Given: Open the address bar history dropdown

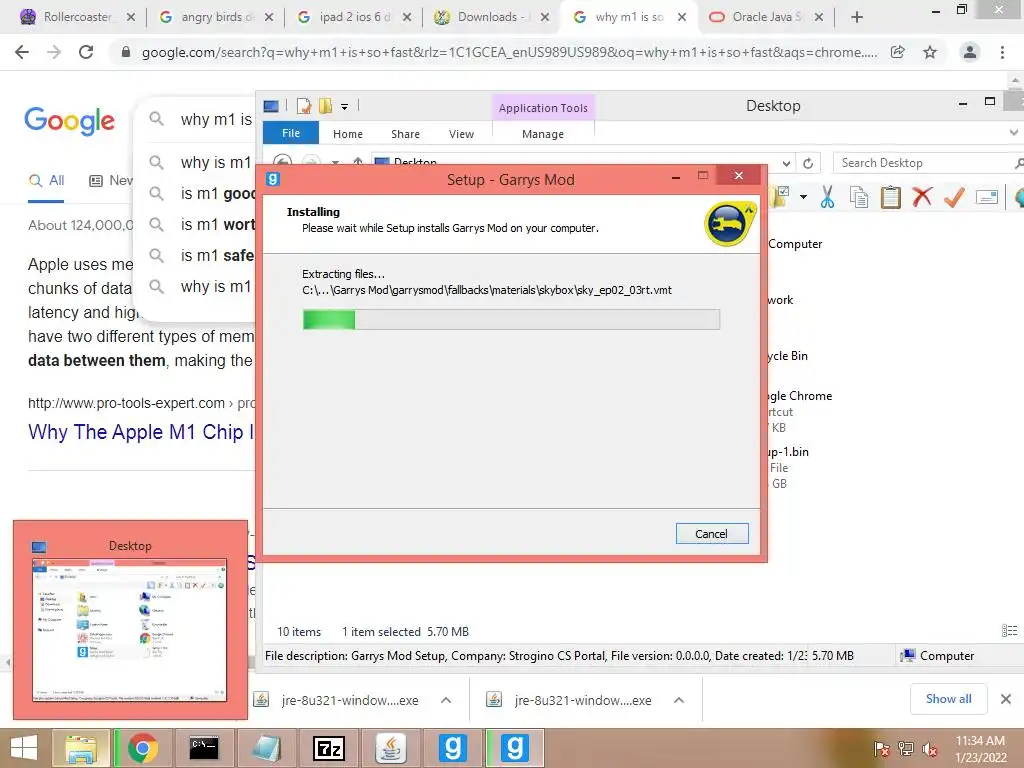Looking at the screenshot, I should [x=786, y=163].
